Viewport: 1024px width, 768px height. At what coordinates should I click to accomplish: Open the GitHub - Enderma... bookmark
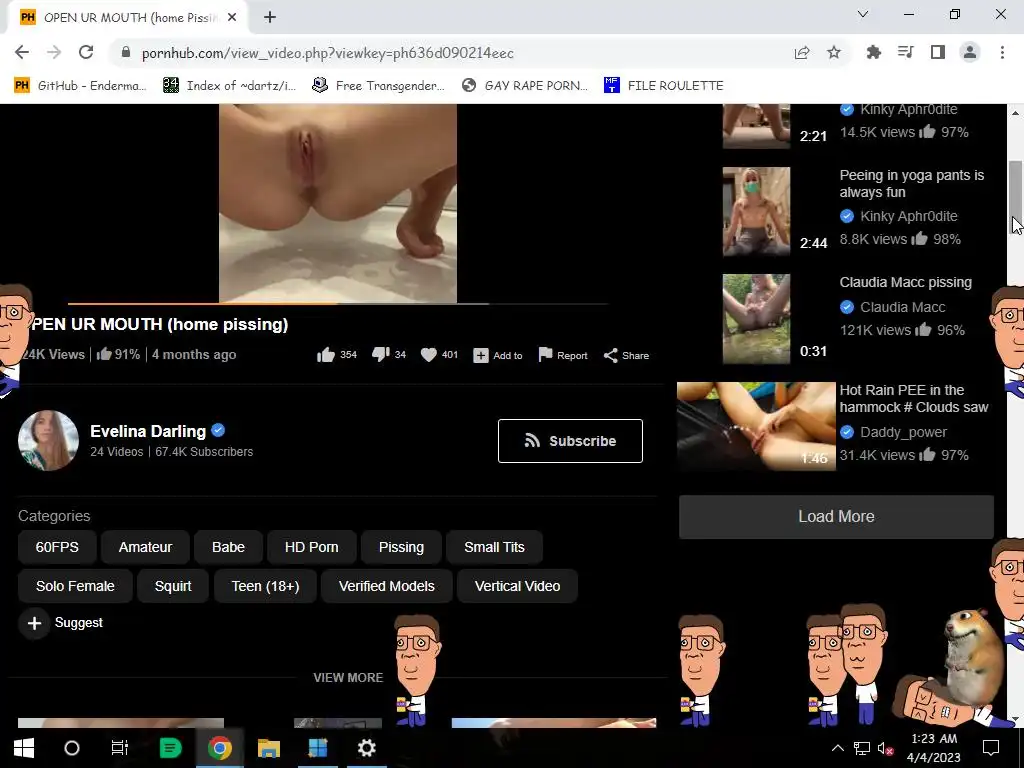80,86
